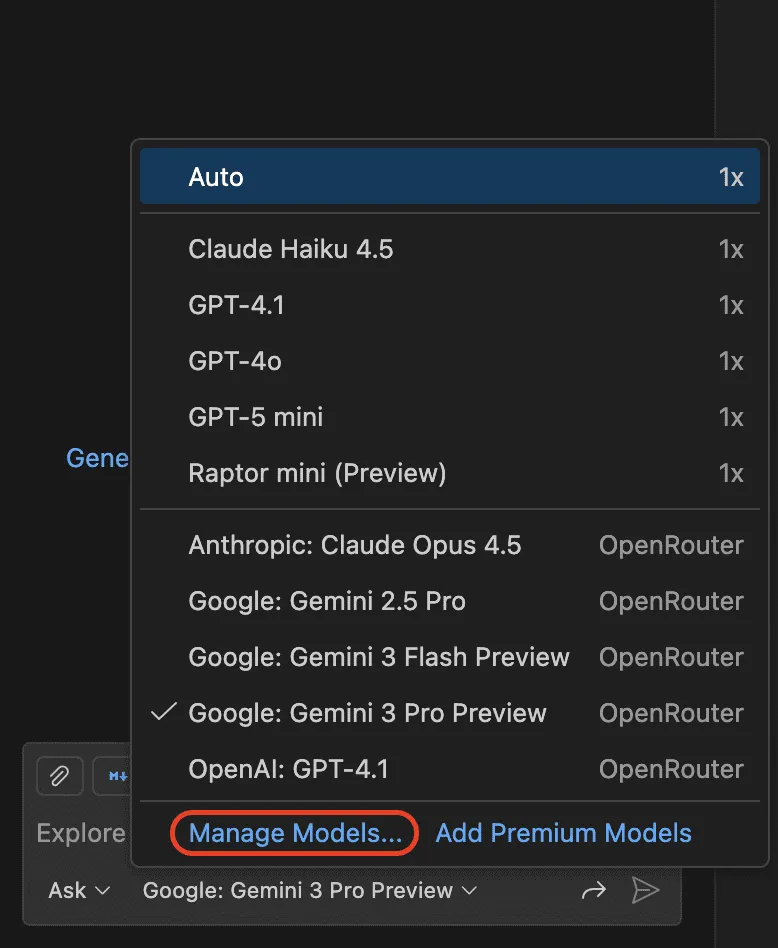Expand the Gemini 3 Pro Preview model picker
This screenshot has height=948, width=778.
[310, 890]
